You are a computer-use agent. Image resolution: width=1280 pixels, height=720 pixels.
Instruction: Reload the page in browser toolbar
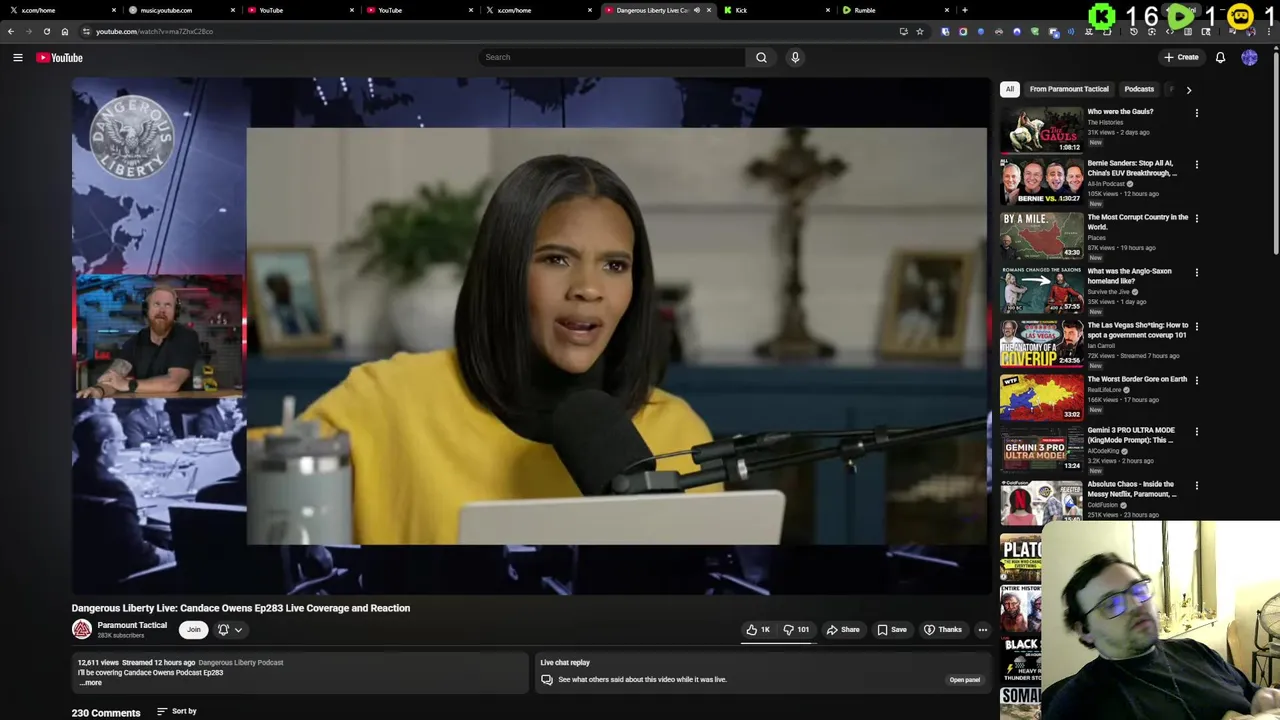[46, 31]
